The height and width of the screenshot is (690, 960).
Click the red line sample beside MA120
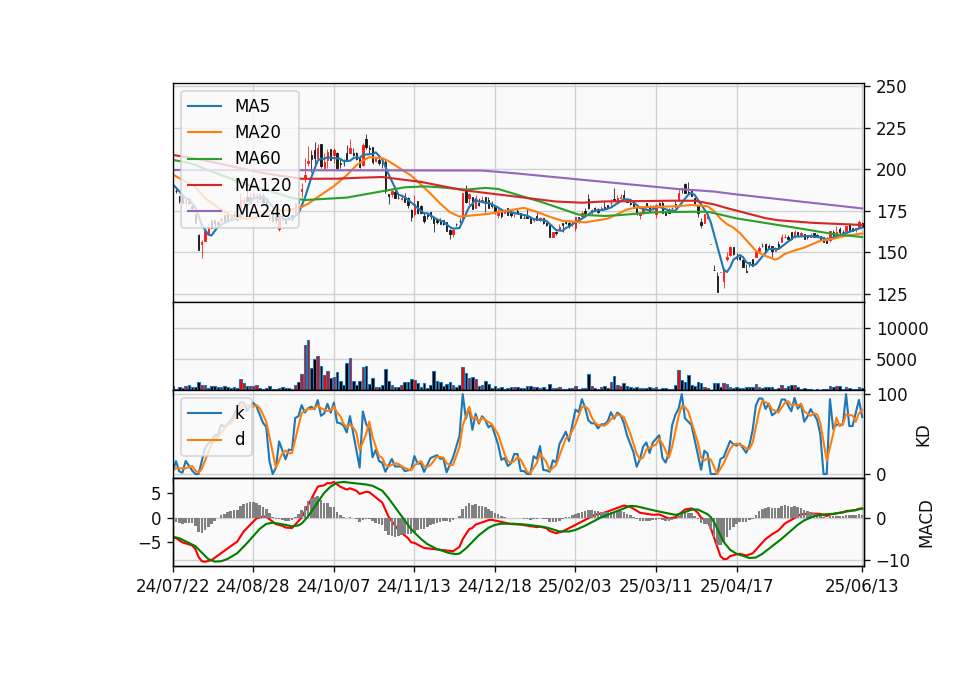pos(204,184)
